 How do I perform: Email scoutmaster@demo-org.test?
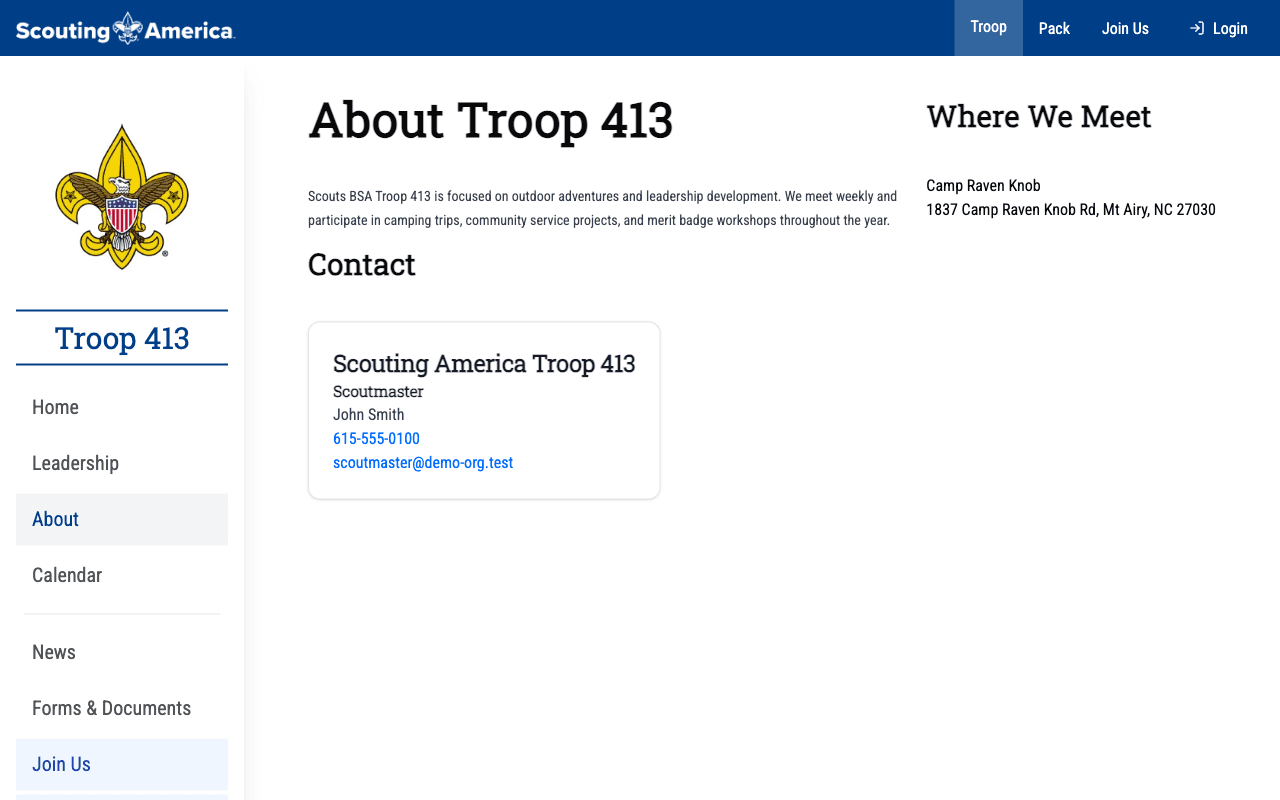pyautogui.click(x=423, y=463)
